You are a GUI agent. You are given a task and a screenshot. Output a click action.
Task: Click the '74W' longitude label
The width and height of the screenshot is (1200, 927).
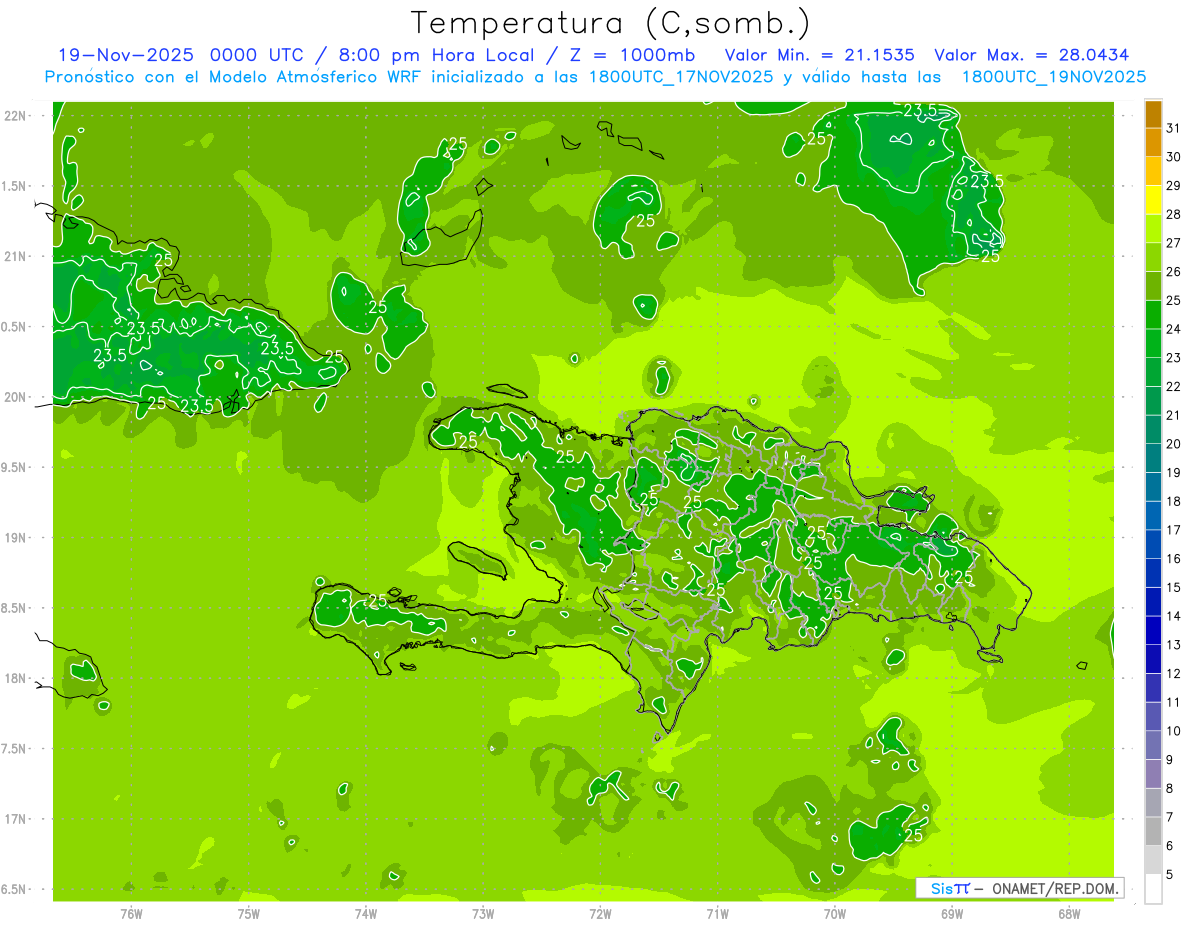pyautogui.click(x=366, y=914)
